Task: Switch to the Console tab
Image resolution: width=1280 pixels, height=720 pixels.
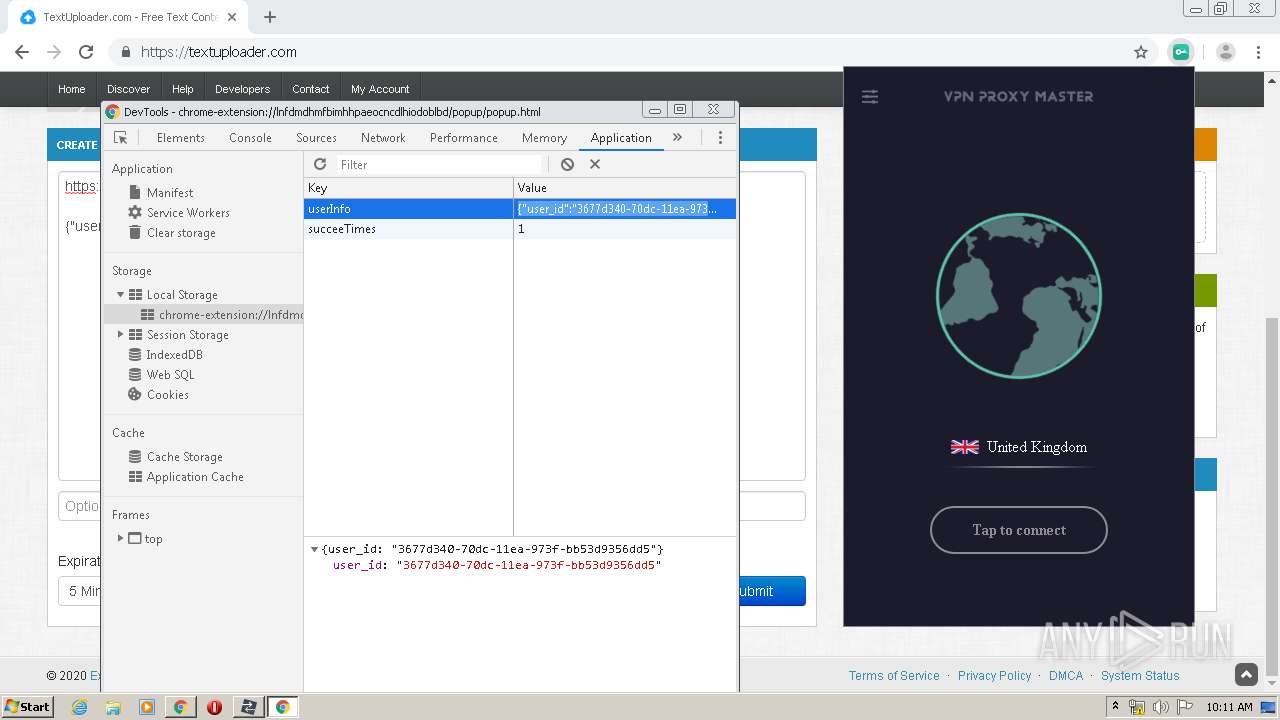Action: click(250, 138)
